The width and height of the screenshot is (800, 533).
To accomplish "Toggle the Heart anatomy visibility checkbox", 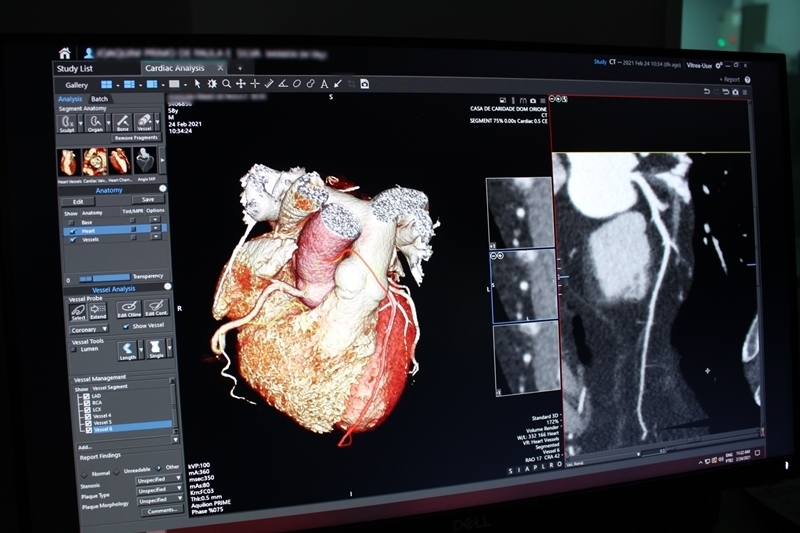I will tap(72, 230).
